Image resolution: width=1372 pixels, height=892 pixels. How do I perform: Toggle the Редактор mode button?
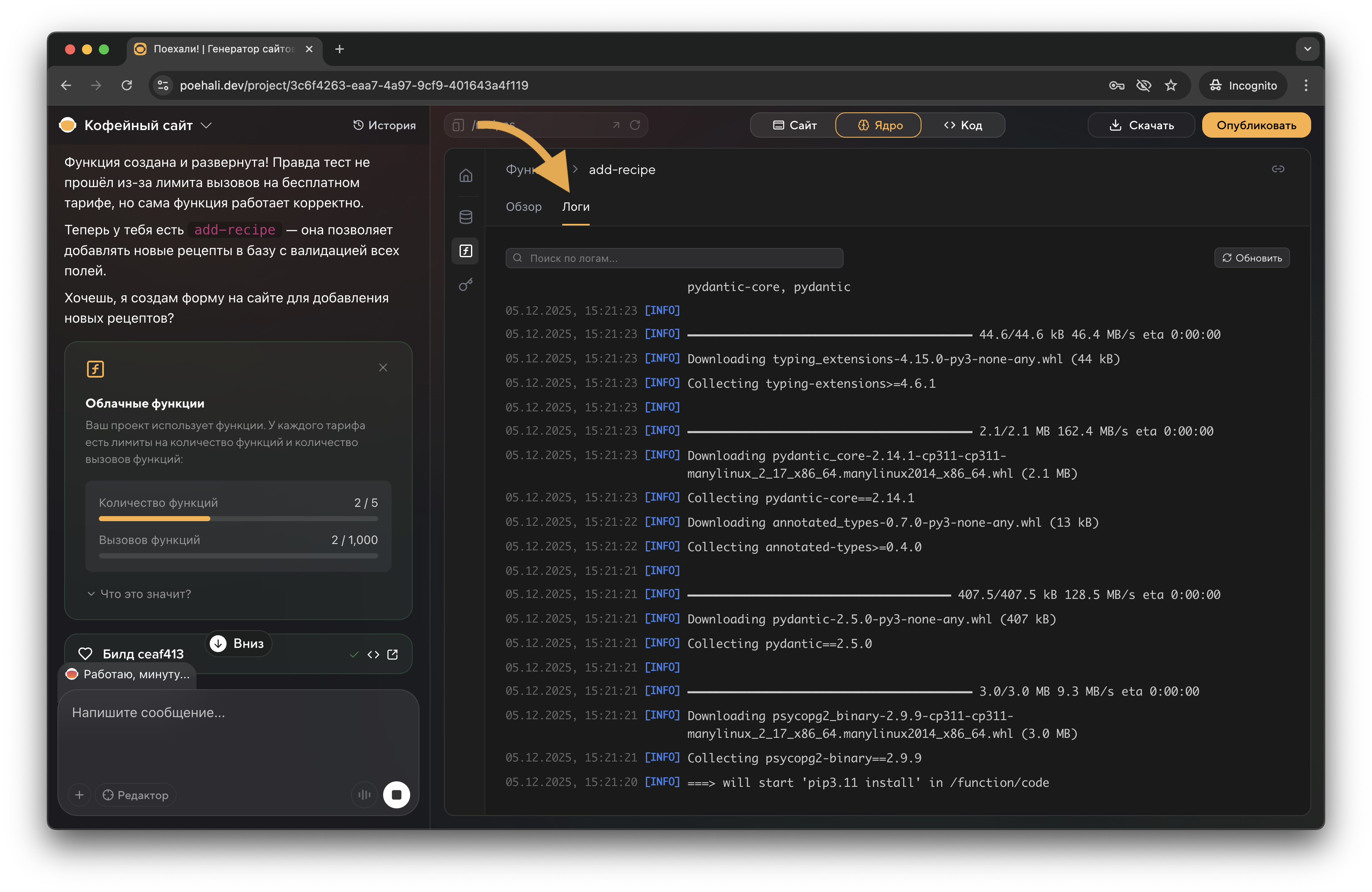pyautogui.click(x=136, y=794)
